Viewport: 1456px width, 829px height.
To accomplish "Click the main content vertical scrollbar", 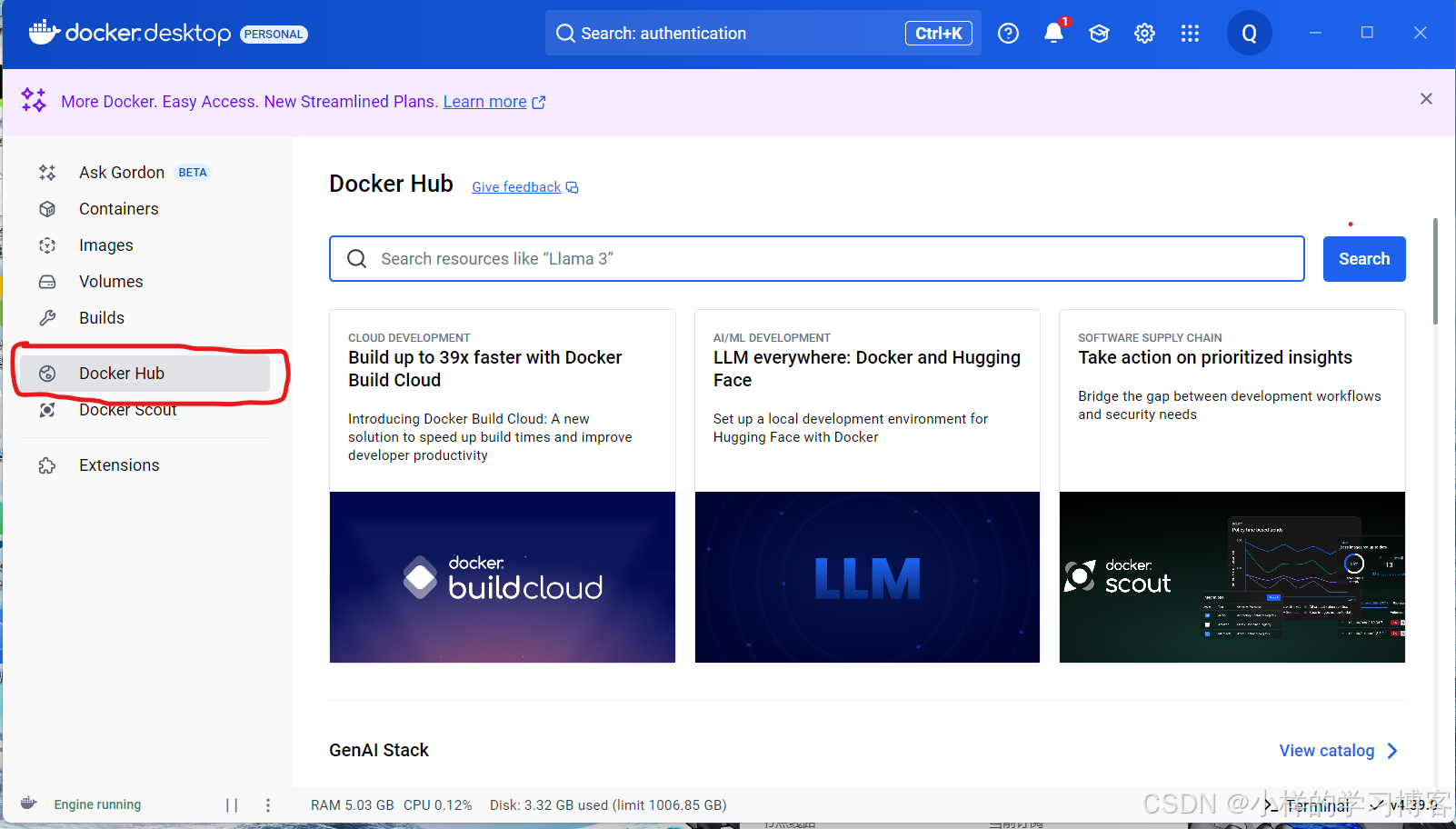I will [1435, 271].
